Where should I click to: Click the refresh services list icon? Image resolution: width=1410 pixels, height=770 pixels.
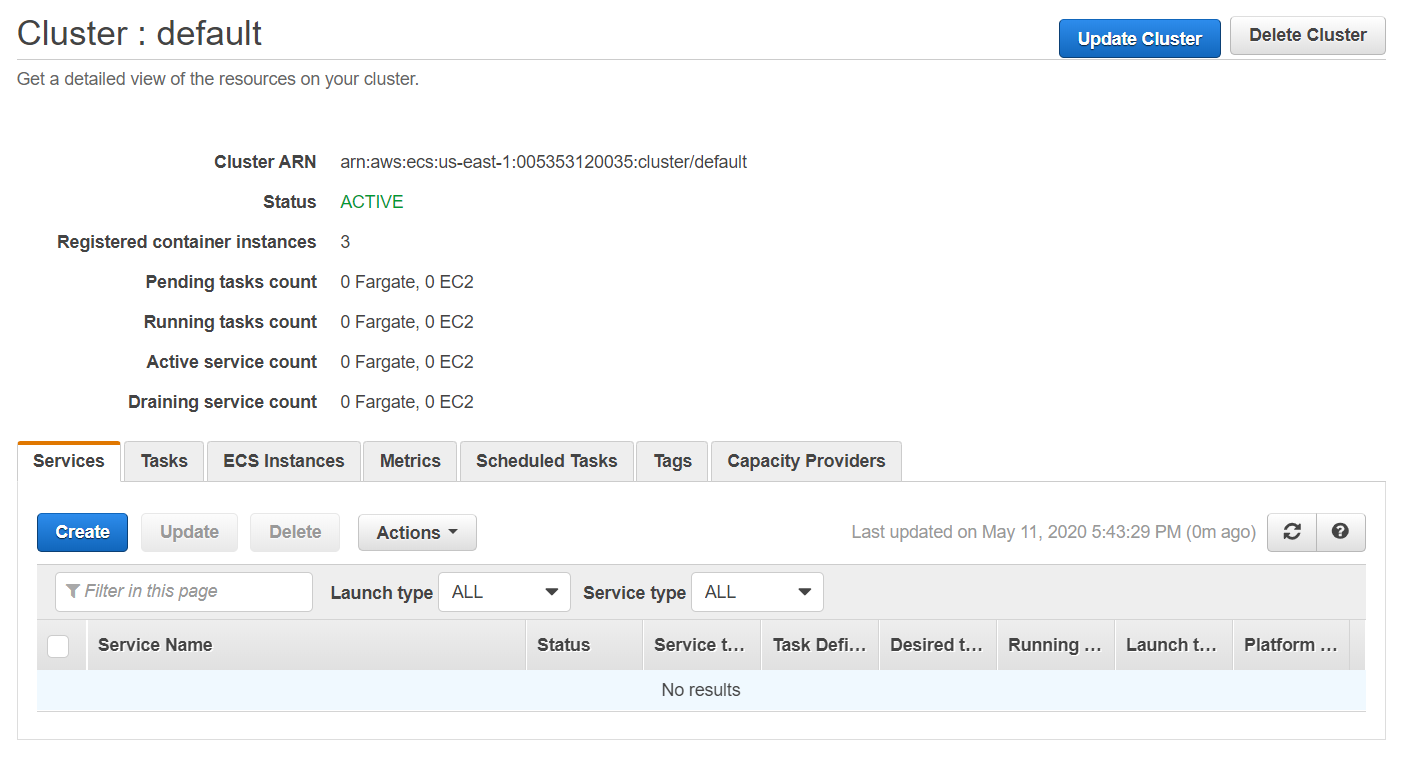click(1292, 532)
